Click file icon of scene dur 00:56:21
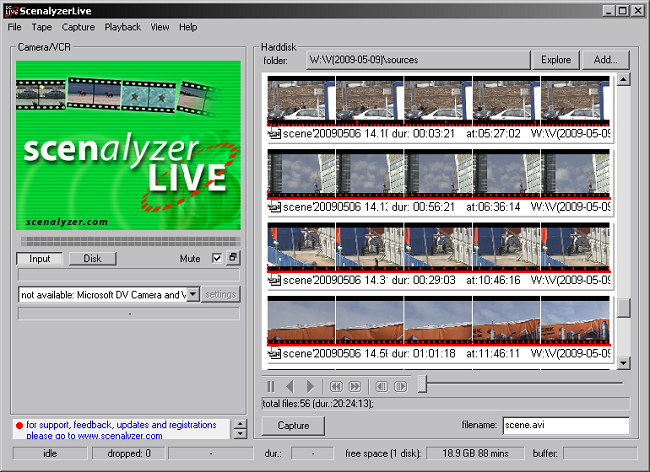 pyautogui.click(x=274, y=206)
